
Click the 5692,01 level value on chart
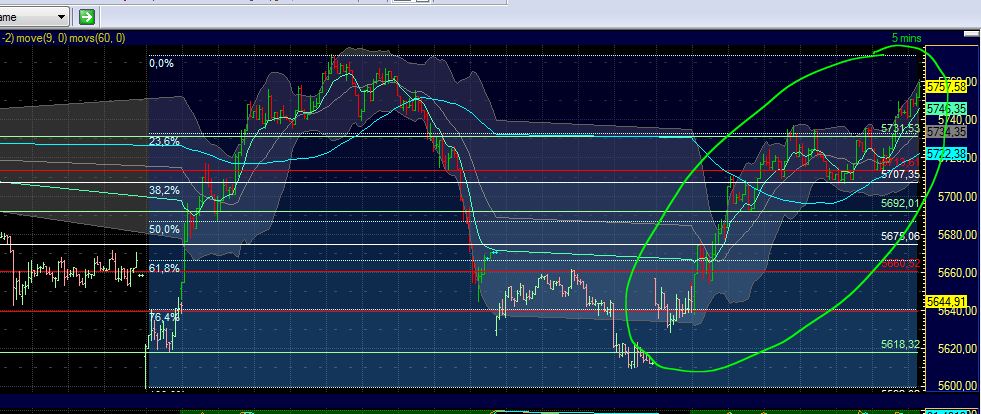tap(900, 203)
